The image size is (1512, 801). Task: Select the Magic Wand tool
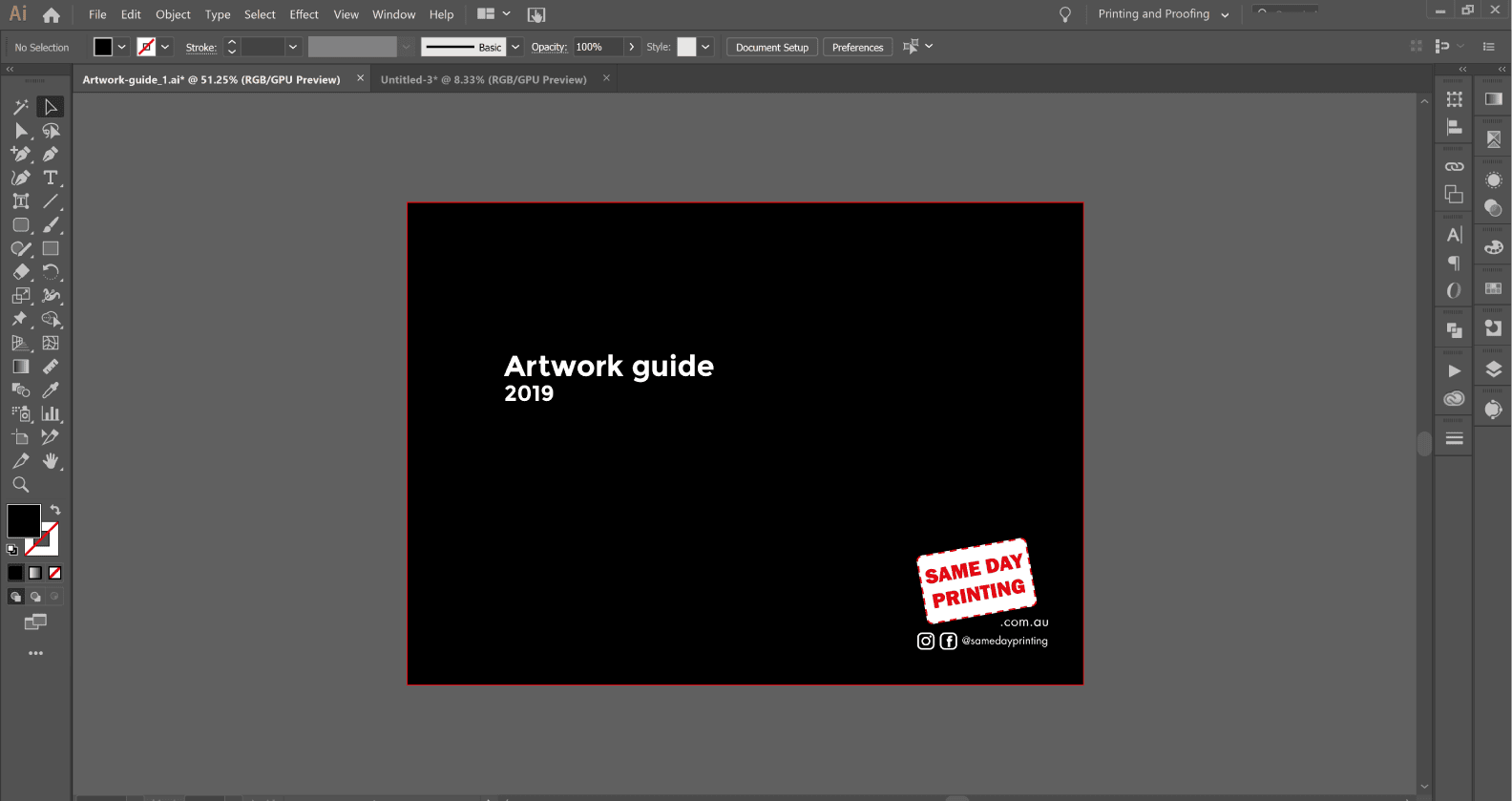pos(21,107)
